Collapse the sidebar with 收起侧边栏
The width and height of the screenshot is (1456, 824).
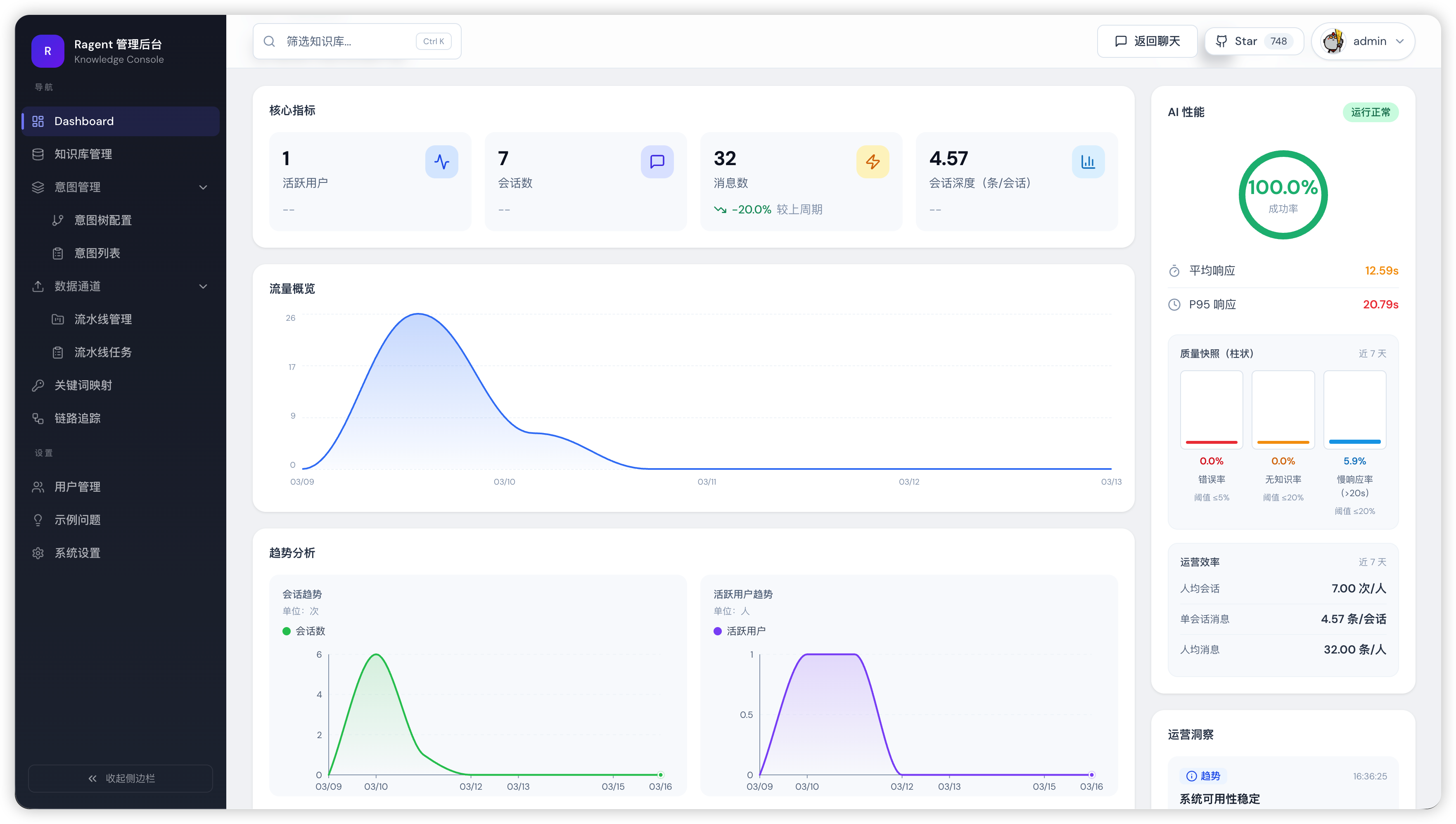click(x=121, y=778)
